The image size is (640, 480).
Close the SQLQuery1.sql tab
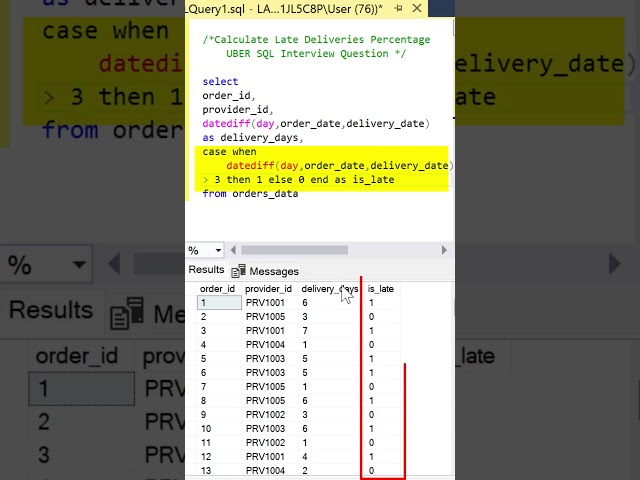click(417, 8)
